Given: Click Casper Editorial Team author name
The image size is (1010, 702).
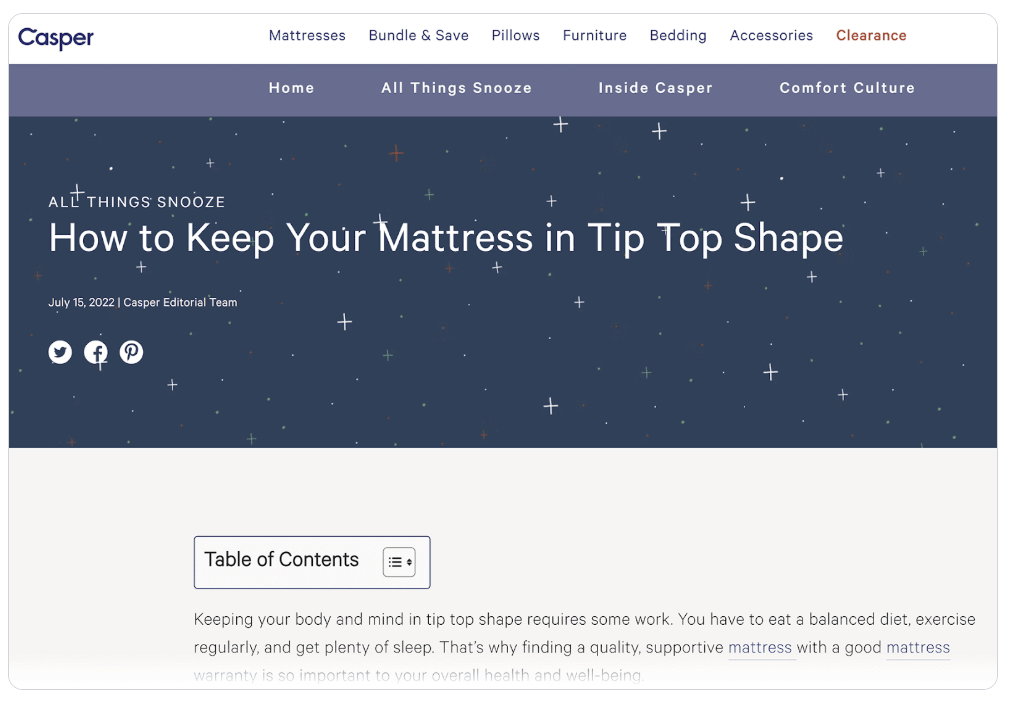Looking at the screenshot, I should pyautogui.click(x=180, y=302).
